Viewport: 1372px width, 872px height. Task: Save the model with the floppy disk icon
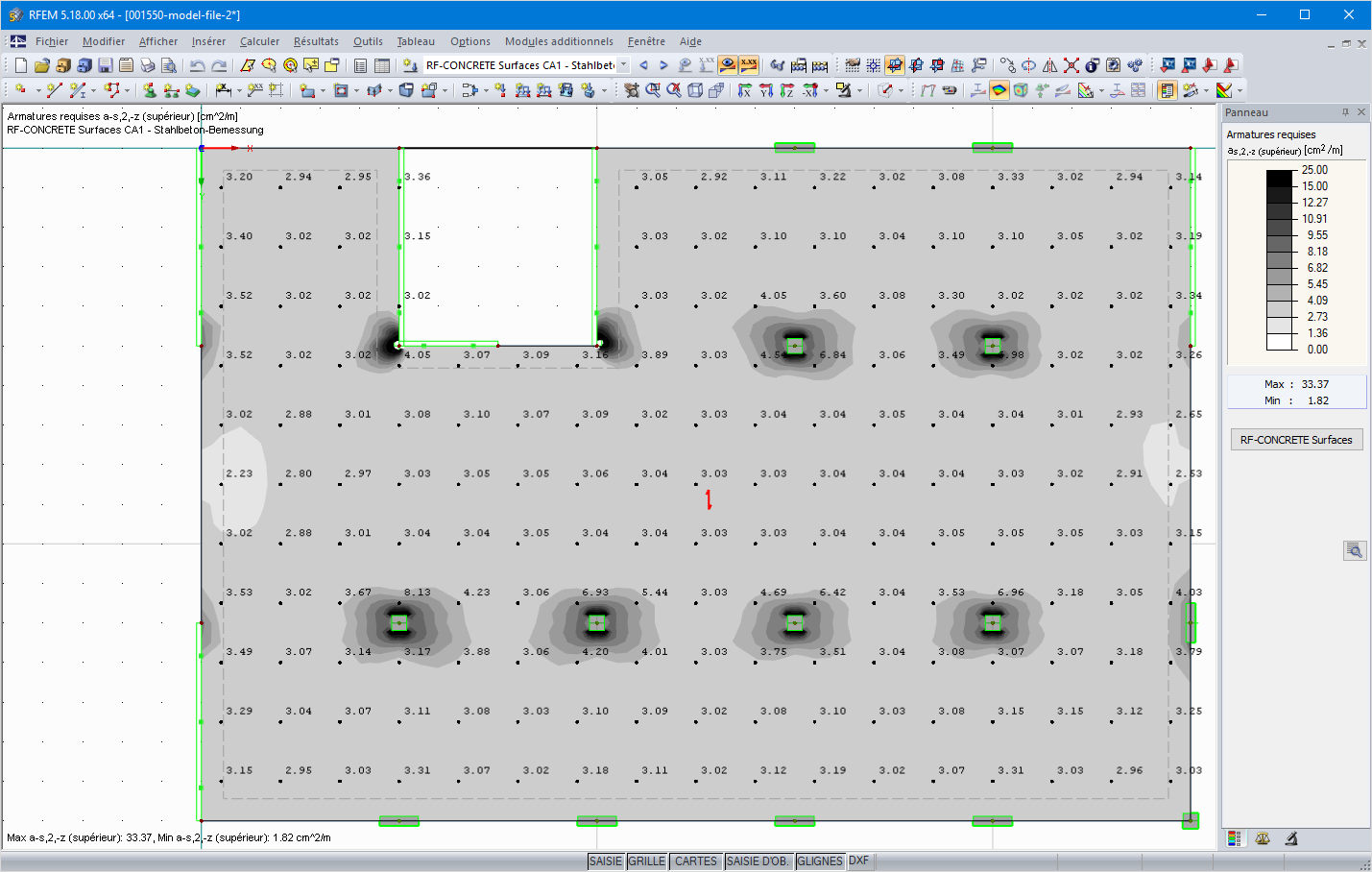[106, 65]
